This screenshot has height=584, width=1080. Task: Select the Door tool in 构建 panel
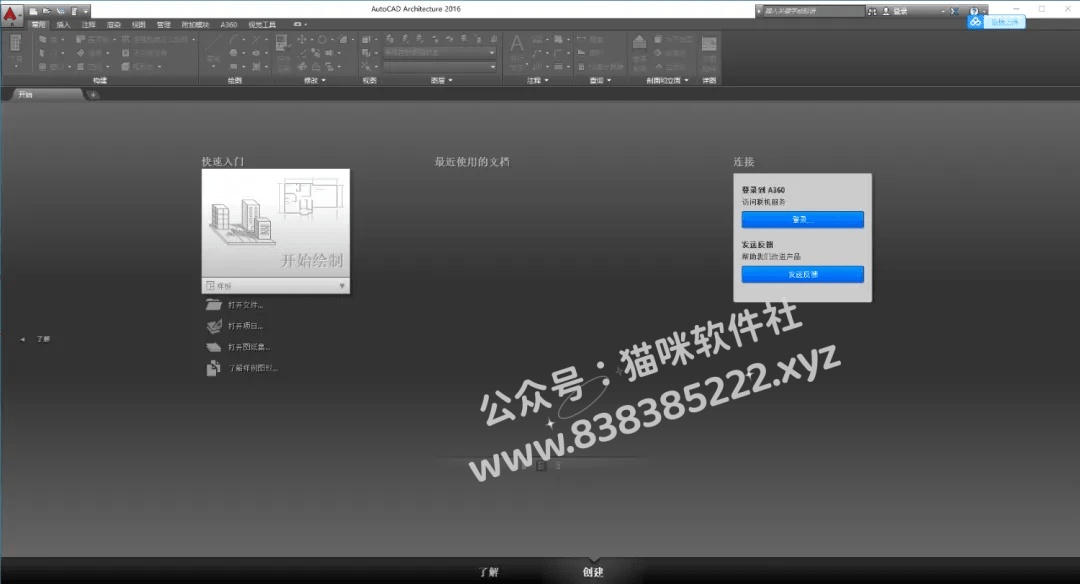click(x=43, y=53)
